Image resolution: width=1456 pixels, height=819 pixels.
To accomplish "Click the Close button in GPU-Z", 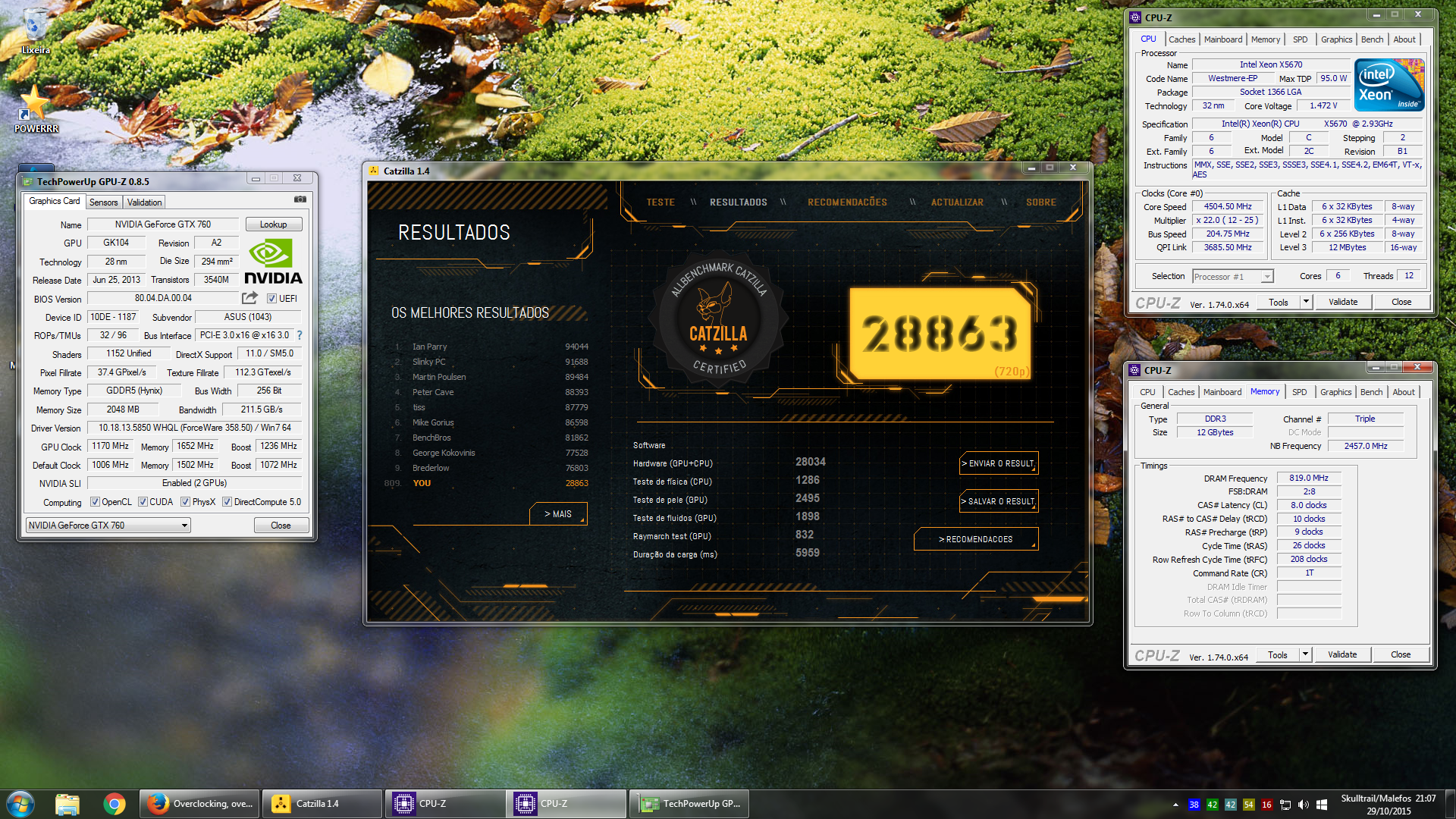I will click(281, 526).
